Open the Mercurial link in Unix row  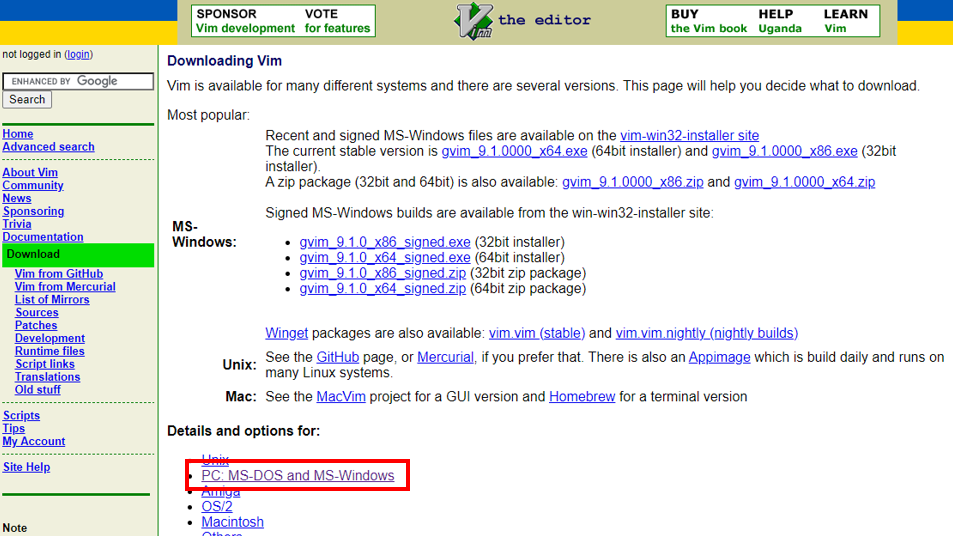pyautogui.click(x=446, y=357)
